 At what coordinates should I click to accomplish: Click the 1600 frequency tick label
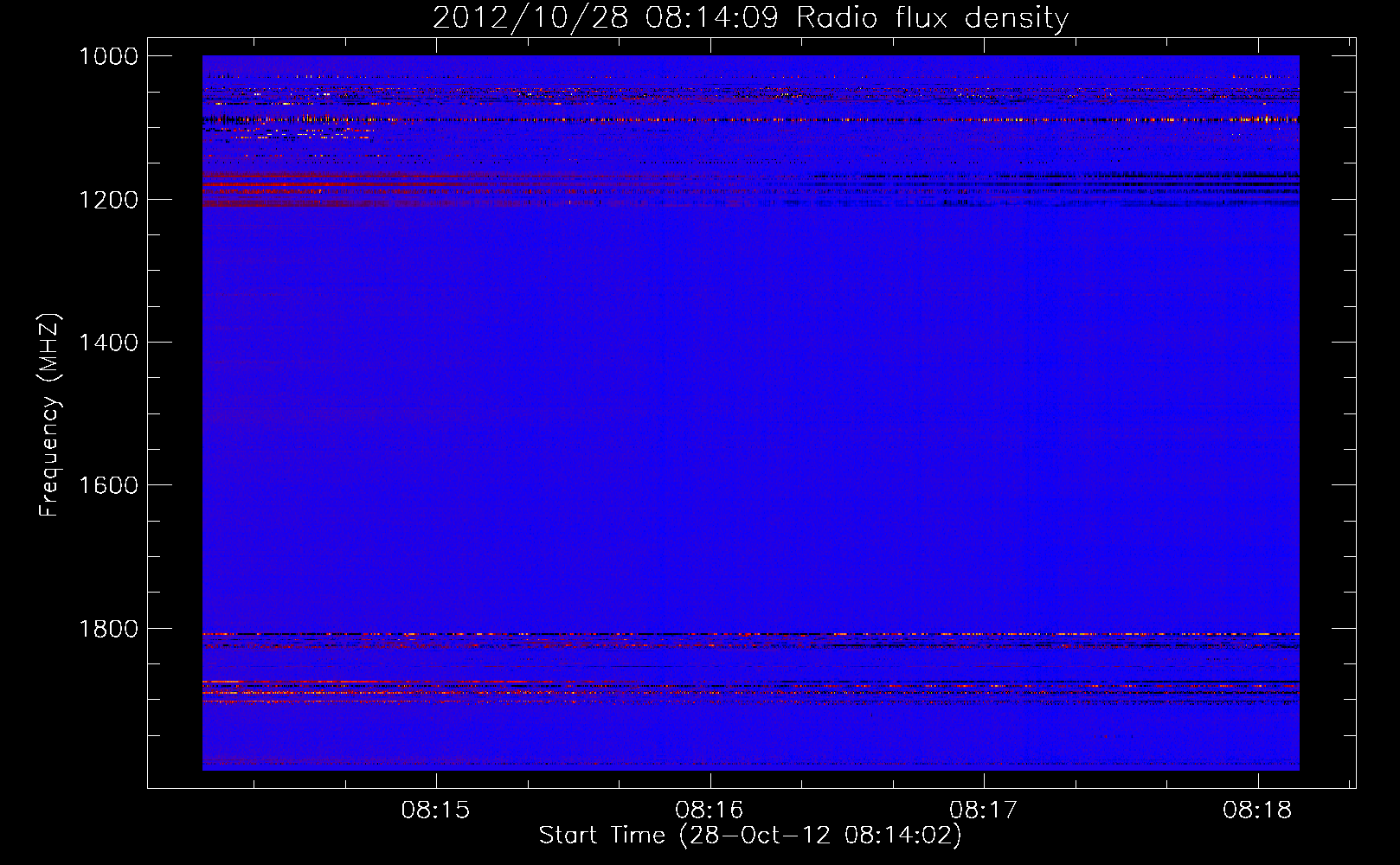[x=108, y=485]
